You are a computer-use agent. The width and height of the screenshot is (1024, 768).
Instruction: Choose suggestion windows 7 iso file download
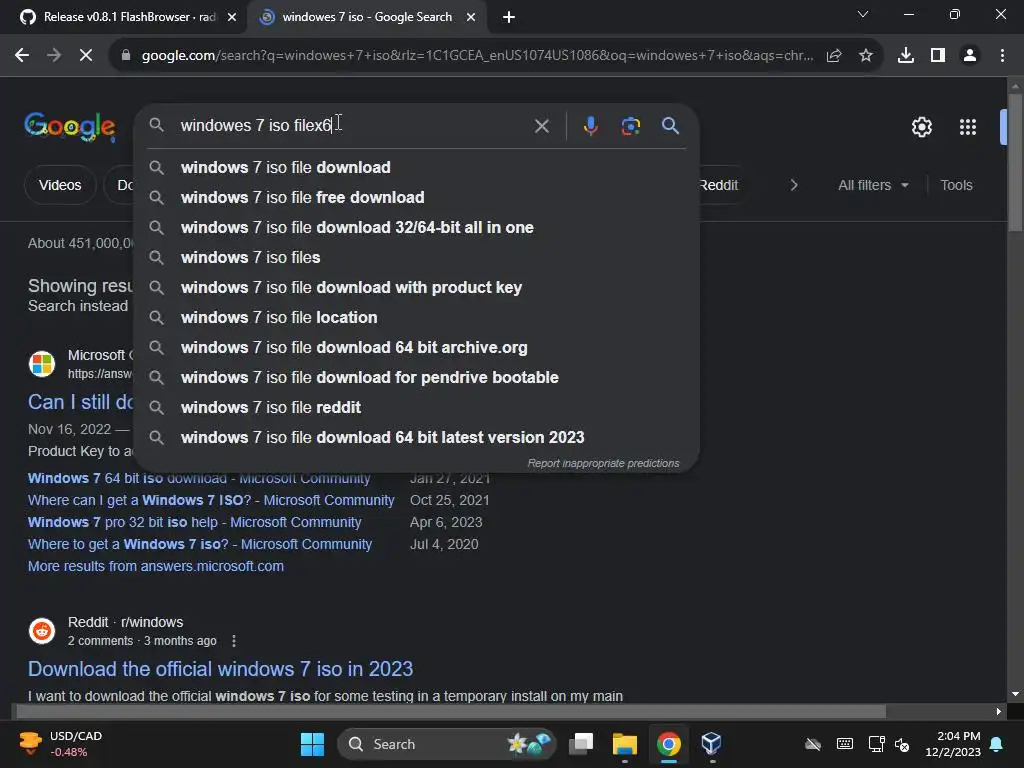point(416,167)
